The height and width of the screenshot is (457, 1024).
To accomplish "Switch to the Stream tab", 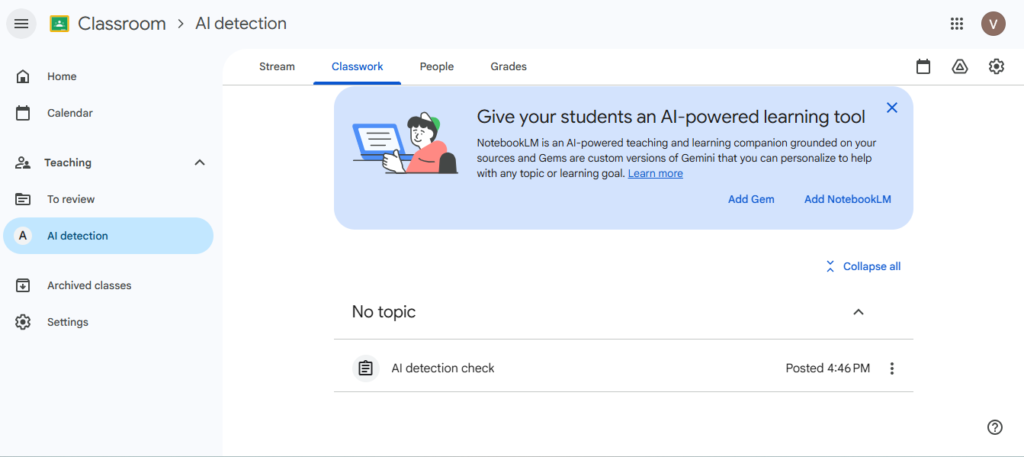I will 277,67.
